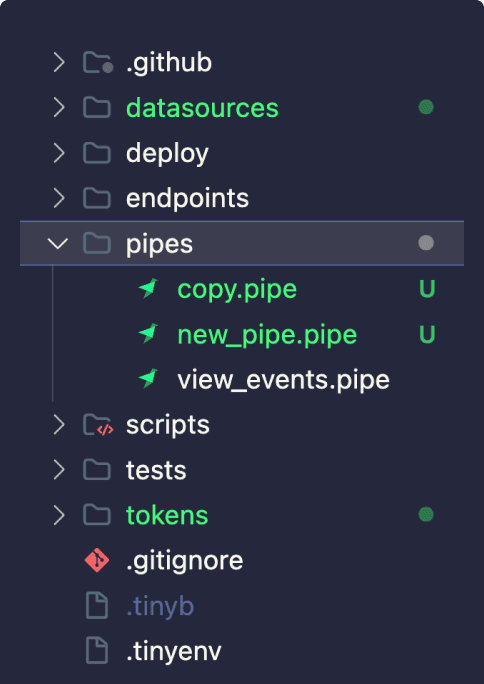Screen dimensions: 484x684
Task: Click the file icon beside .tinyenv
Action: pos(97,651)
